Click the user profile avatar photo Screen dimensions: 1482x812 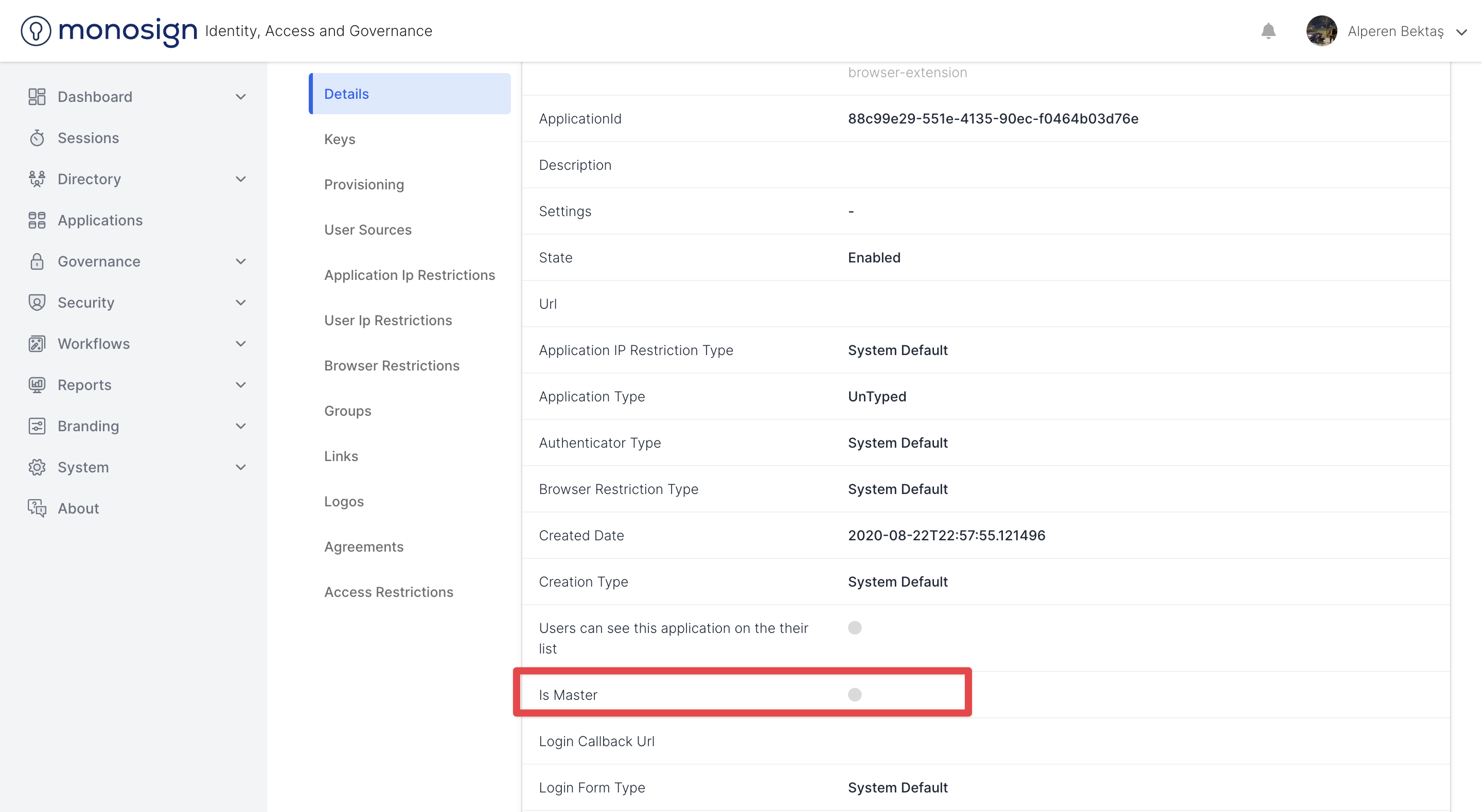pyautogui.click(x=1321, y=30)
